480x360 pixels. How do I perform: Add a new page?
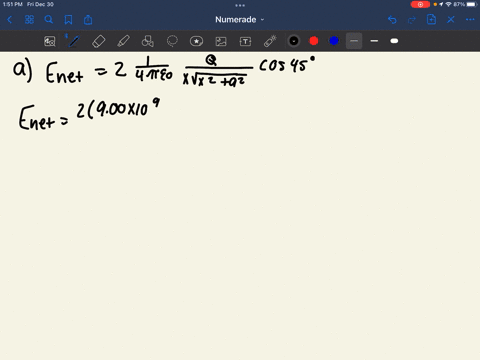(431, 20)
